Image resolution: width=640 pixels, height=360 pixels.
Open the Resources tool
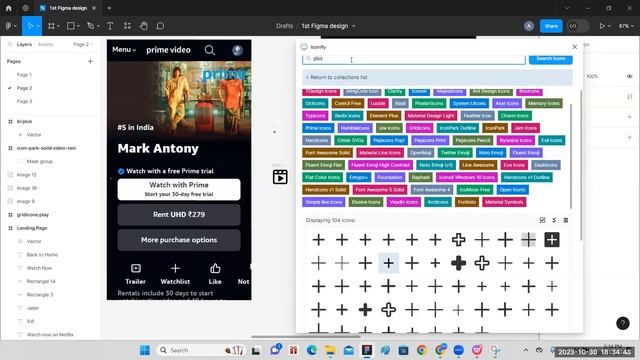(x=127, y=26)
